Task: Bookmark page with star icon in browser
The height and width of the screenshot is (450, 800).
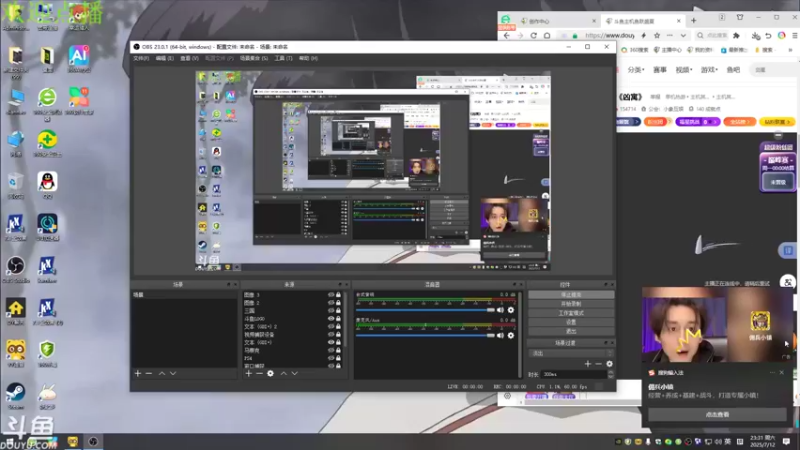Action: tap(657, 36)
